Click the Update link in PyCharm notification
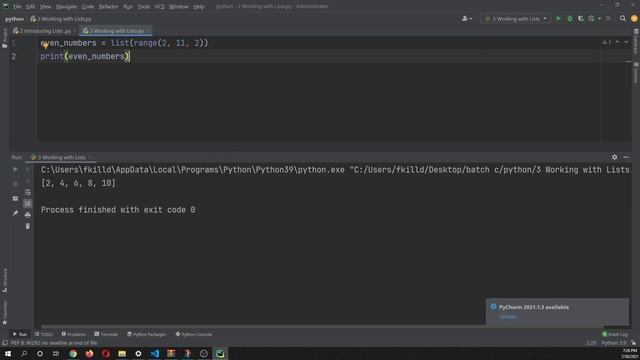 508,317
